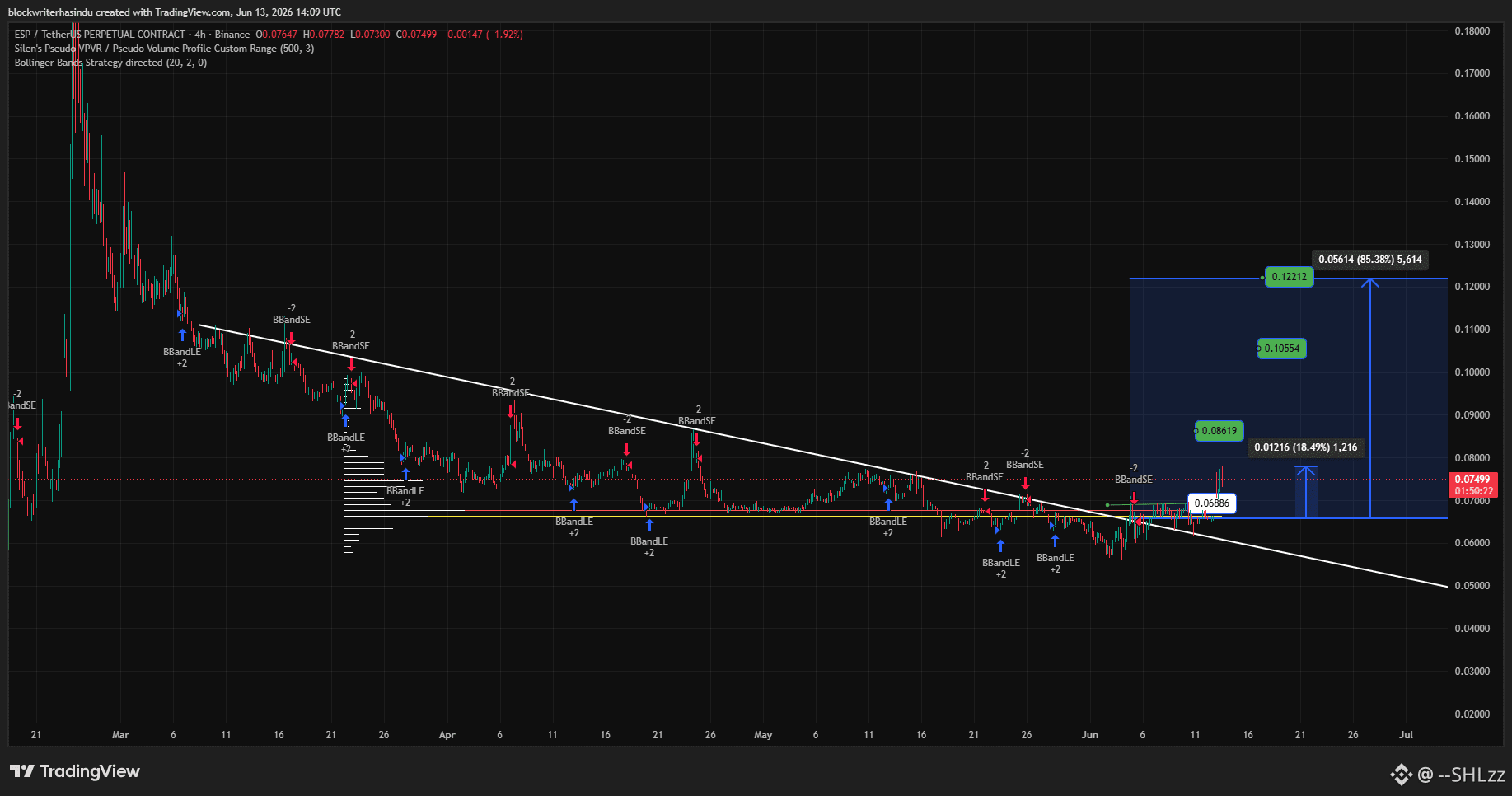Click the 0.05000 price axis label
This screenshot has height=796, width=1512.
coord(1472,586)
